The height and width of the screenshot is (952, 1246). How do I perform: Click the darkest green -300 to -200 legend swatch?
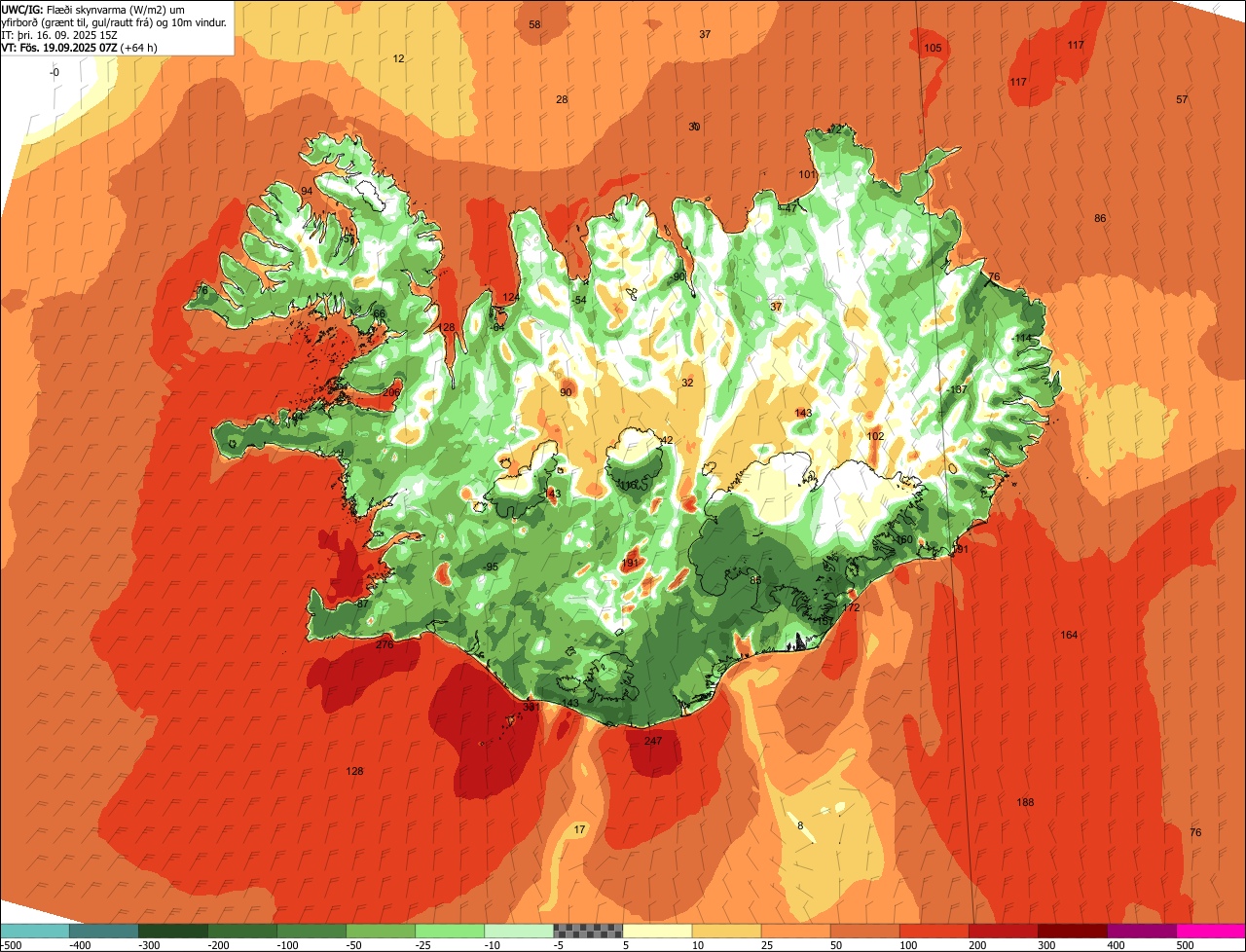172,931
